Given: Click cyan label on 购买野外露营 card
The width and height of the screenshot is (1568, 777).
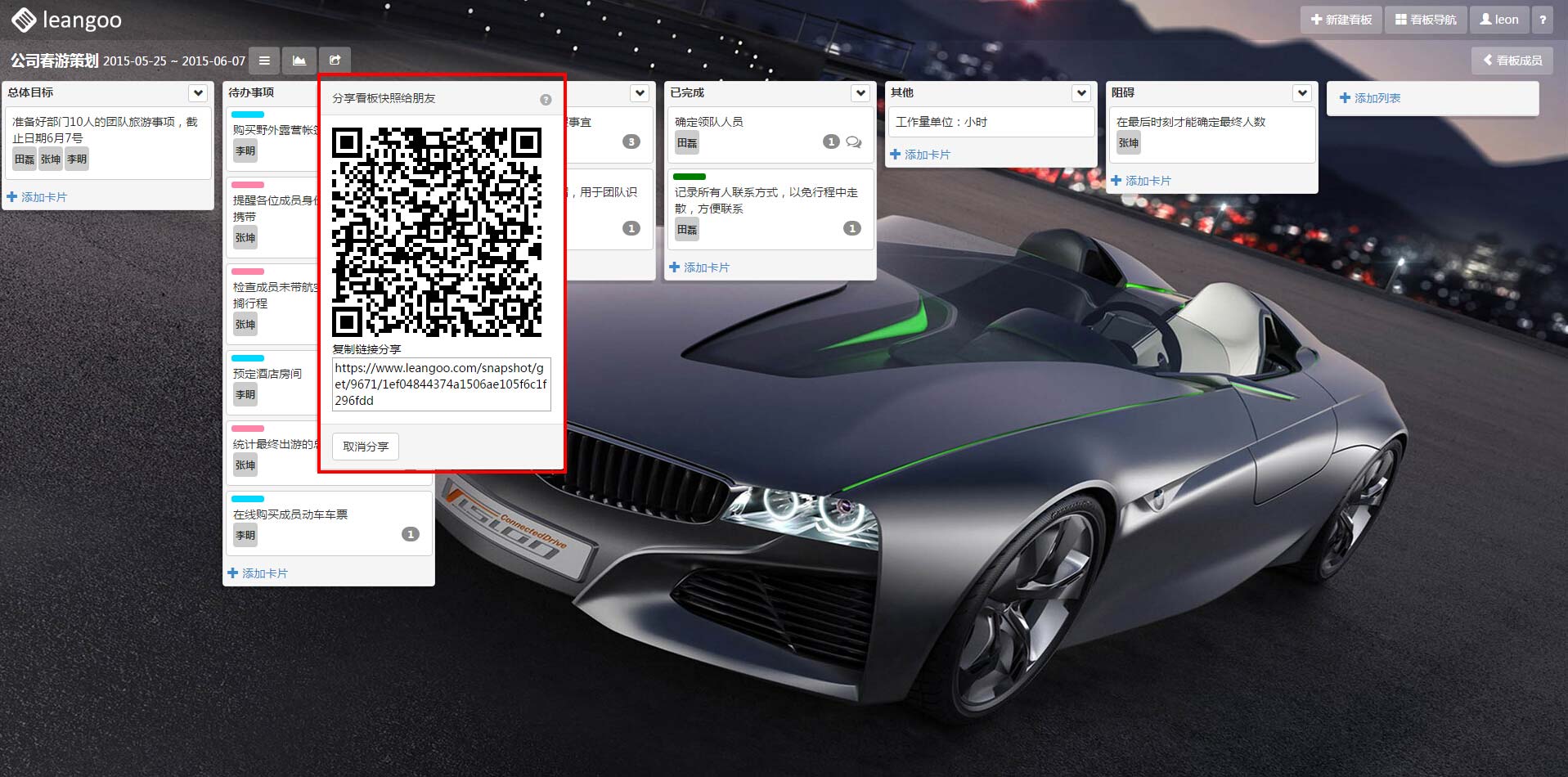Looking at the screenshot, I should (248, 115).
